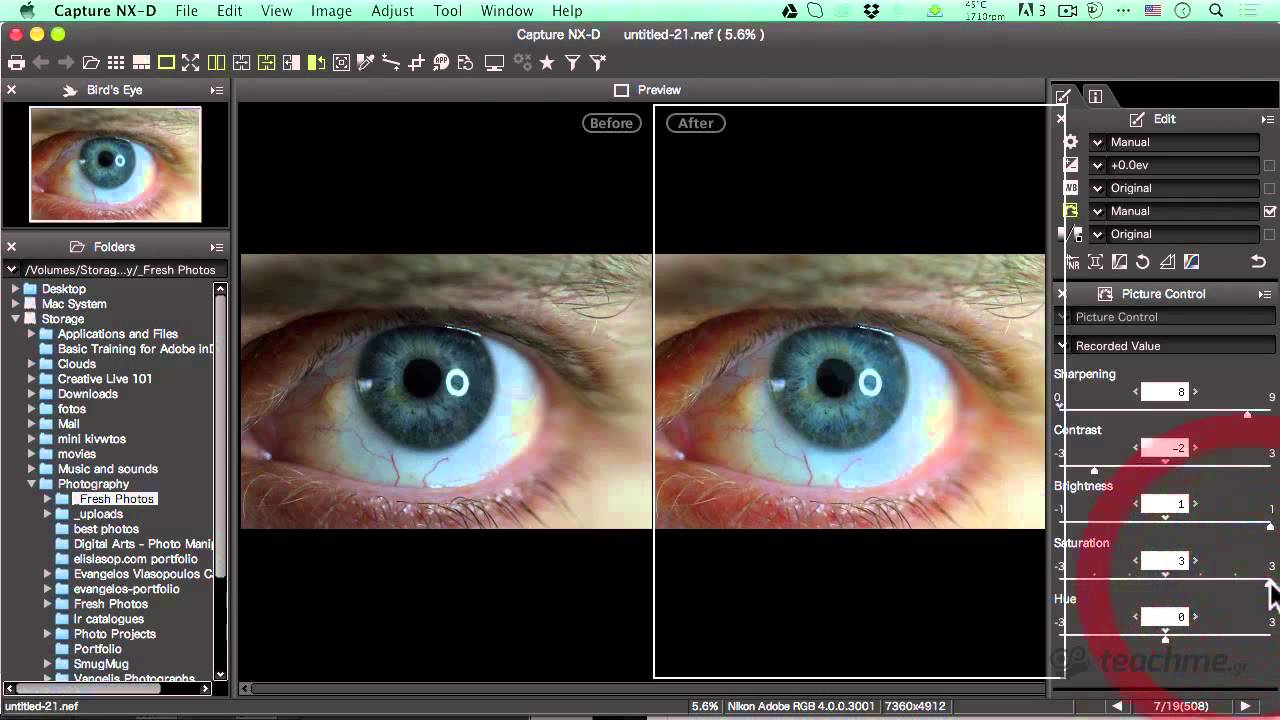The image size is (1280, 720).
Task: Toggle the Preview checkbox
Action: (621, 90)
